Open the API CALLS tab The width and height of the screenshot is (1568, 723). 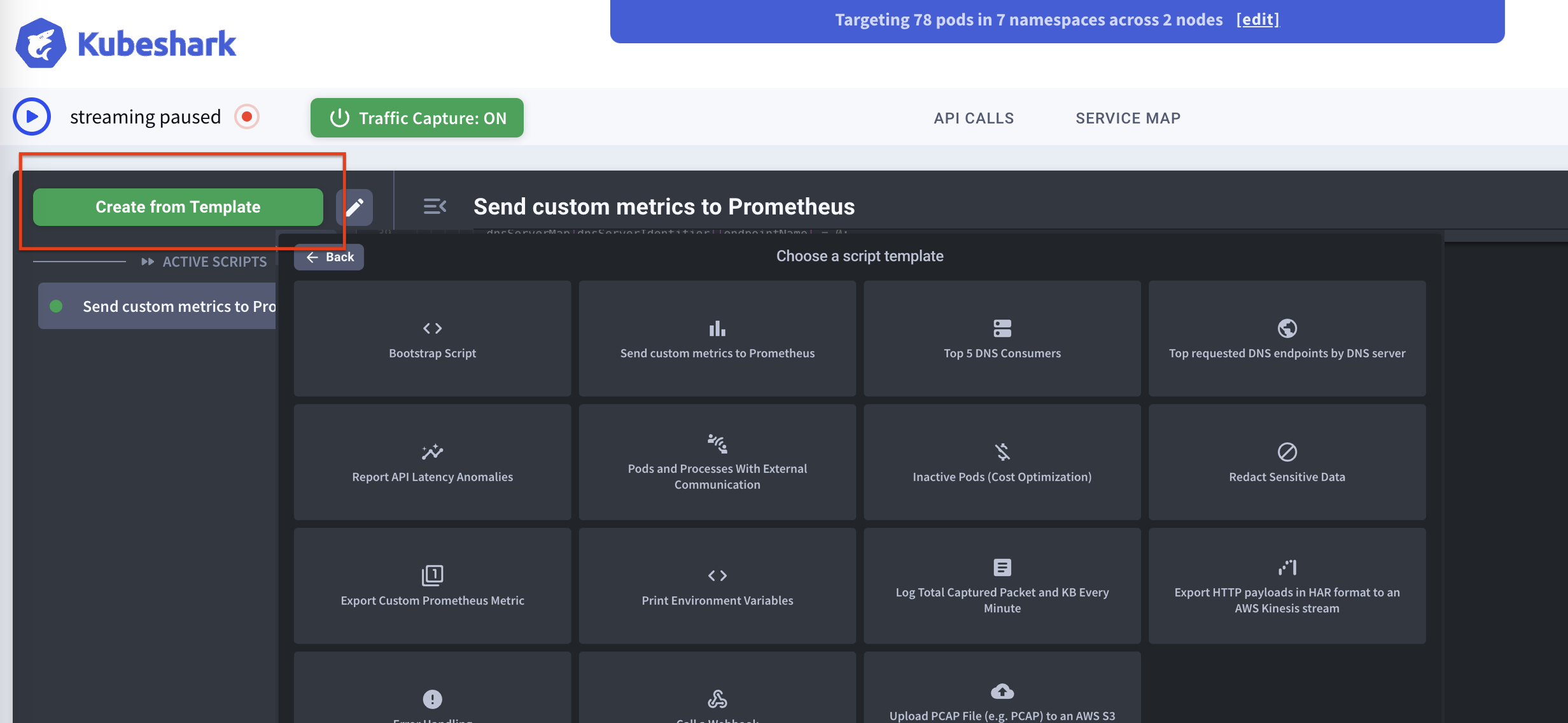pos(974,118)
